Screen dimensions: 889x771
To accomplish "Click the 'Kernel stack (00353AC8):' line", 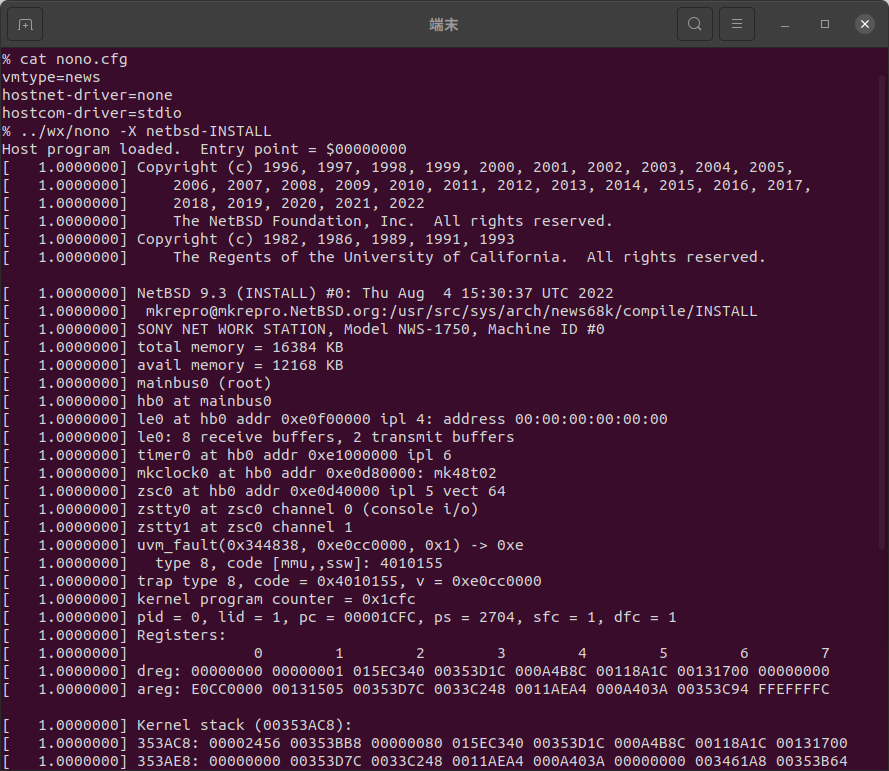I will (177, 725).
